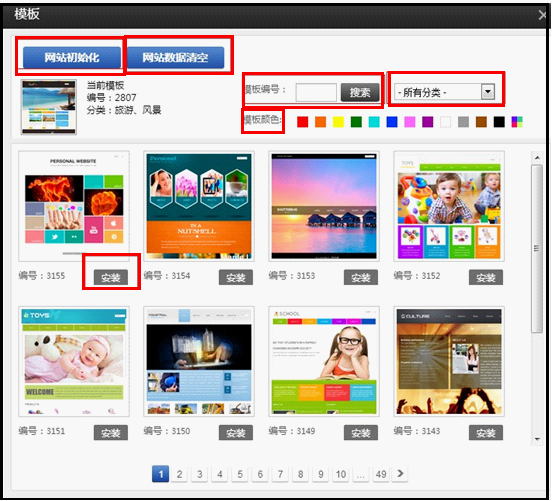The height and width of the screenshot is (501, 552).
Task: Install template number 3155
Action: (111, 277)
